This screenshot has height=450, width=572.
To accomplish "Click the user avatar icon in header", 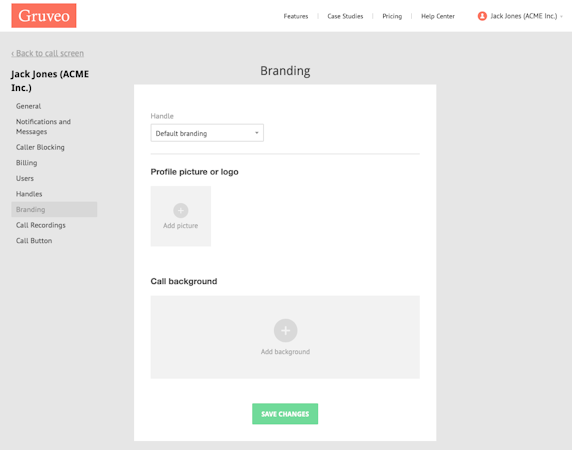I will point(482,16).
